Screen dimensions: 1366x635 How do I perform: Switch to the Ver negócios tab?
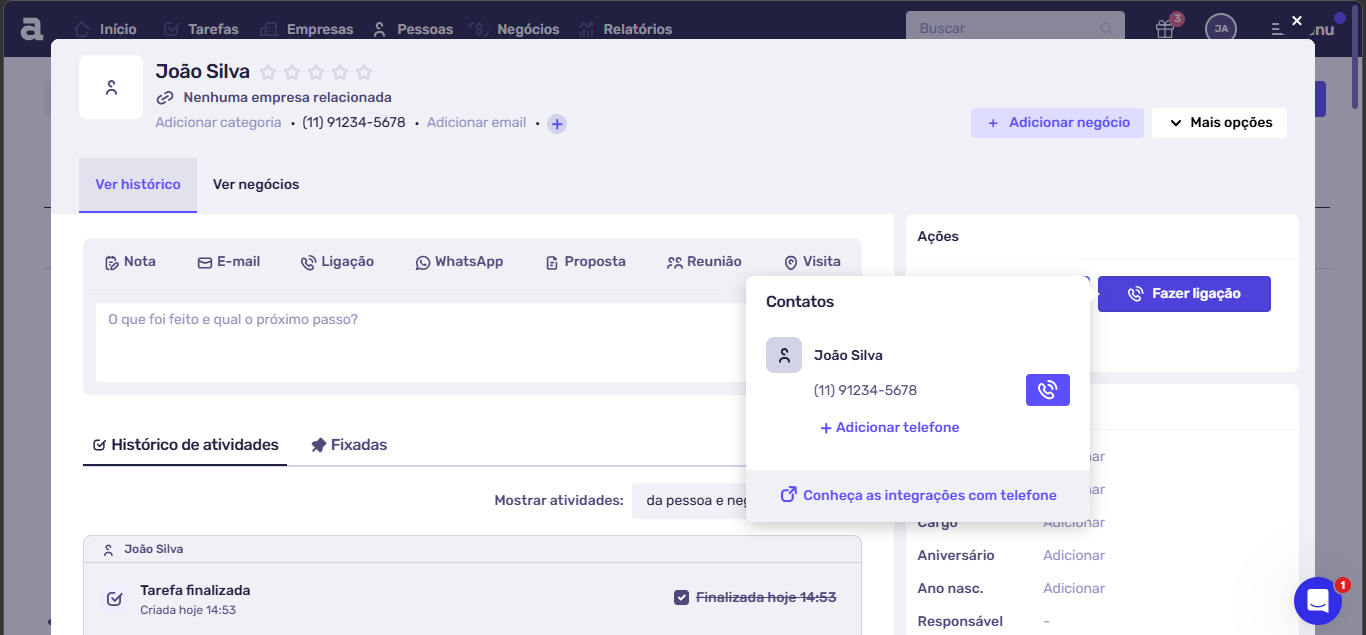(256, 184)
